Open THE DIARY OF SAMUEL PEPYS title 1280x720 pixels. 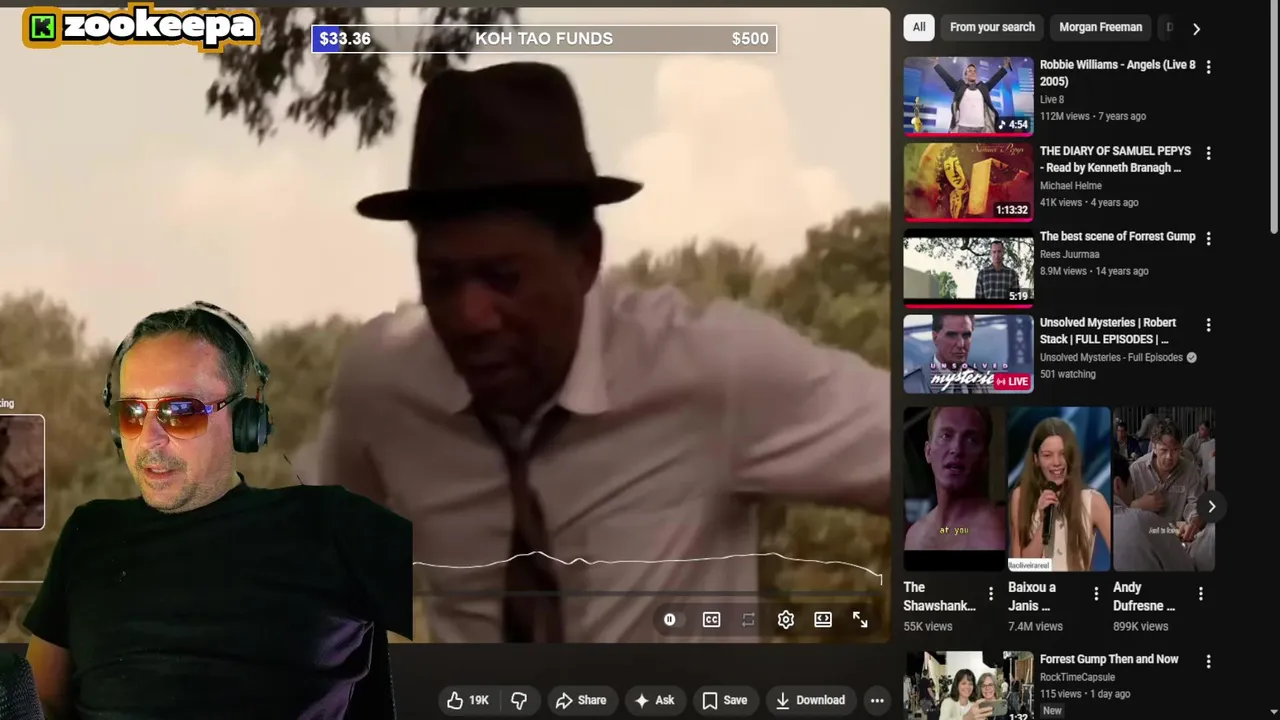1115,159
